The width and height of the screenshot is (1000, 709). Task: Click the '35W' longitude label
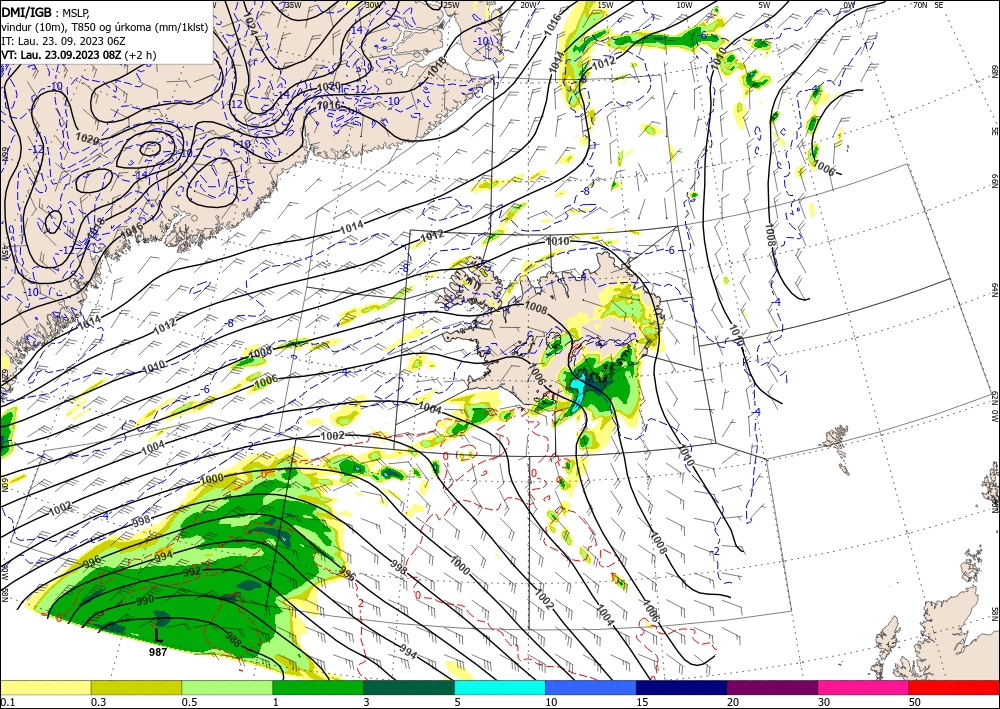[x=293, y=5]
